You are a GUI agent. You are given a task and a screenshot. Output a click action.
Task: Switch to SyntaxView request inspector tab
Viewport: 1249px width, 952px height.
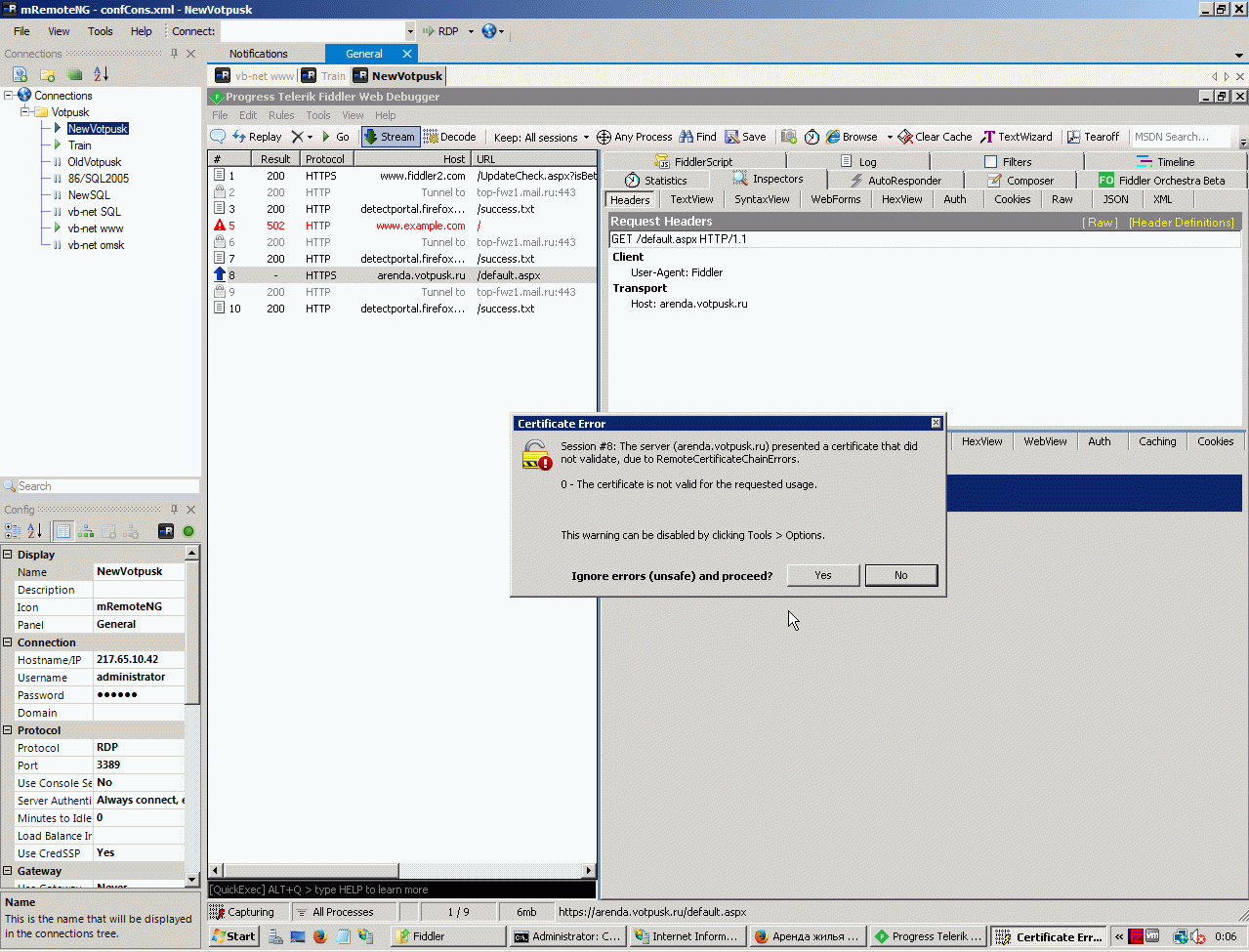click(x=762, y=199)
